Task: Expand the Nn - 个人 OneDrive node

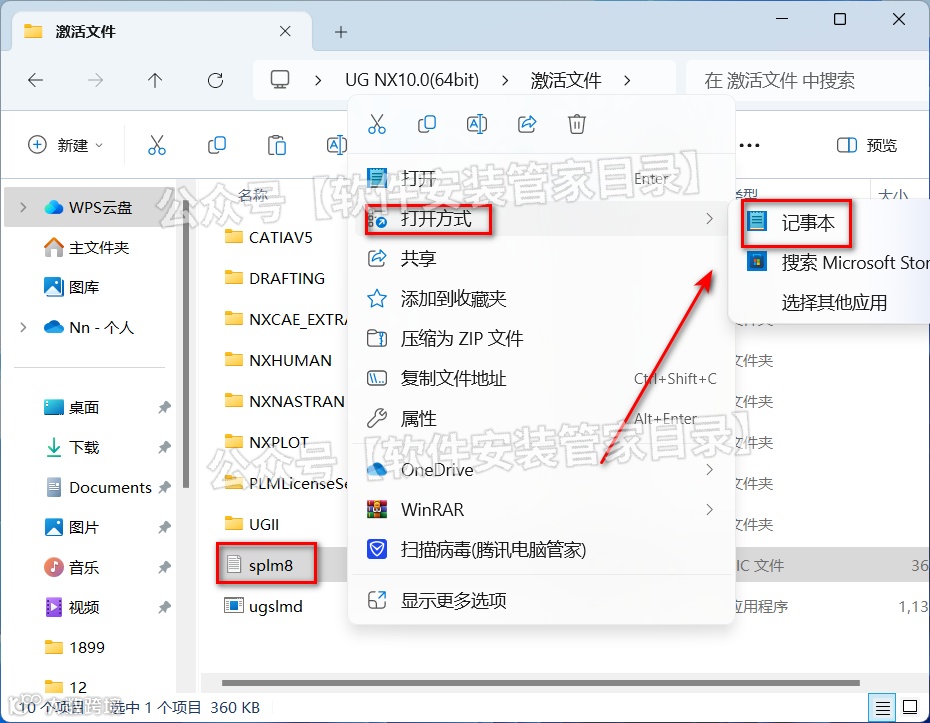Action: [x=23, y=327]
